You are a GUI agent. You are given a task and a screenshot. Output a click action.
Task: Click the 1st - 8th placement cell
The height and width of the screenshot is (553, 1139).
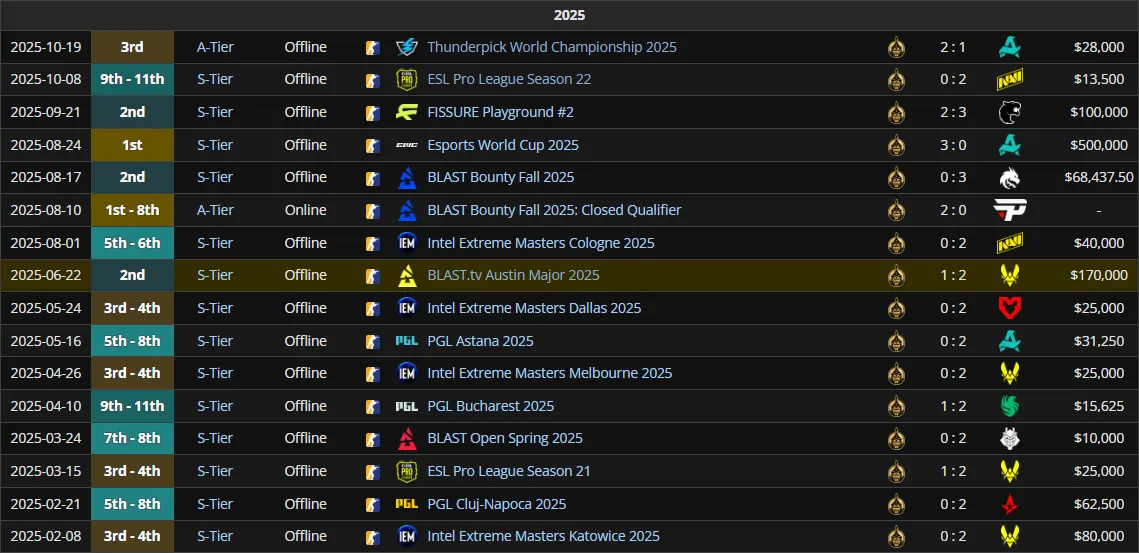[132, 210]
